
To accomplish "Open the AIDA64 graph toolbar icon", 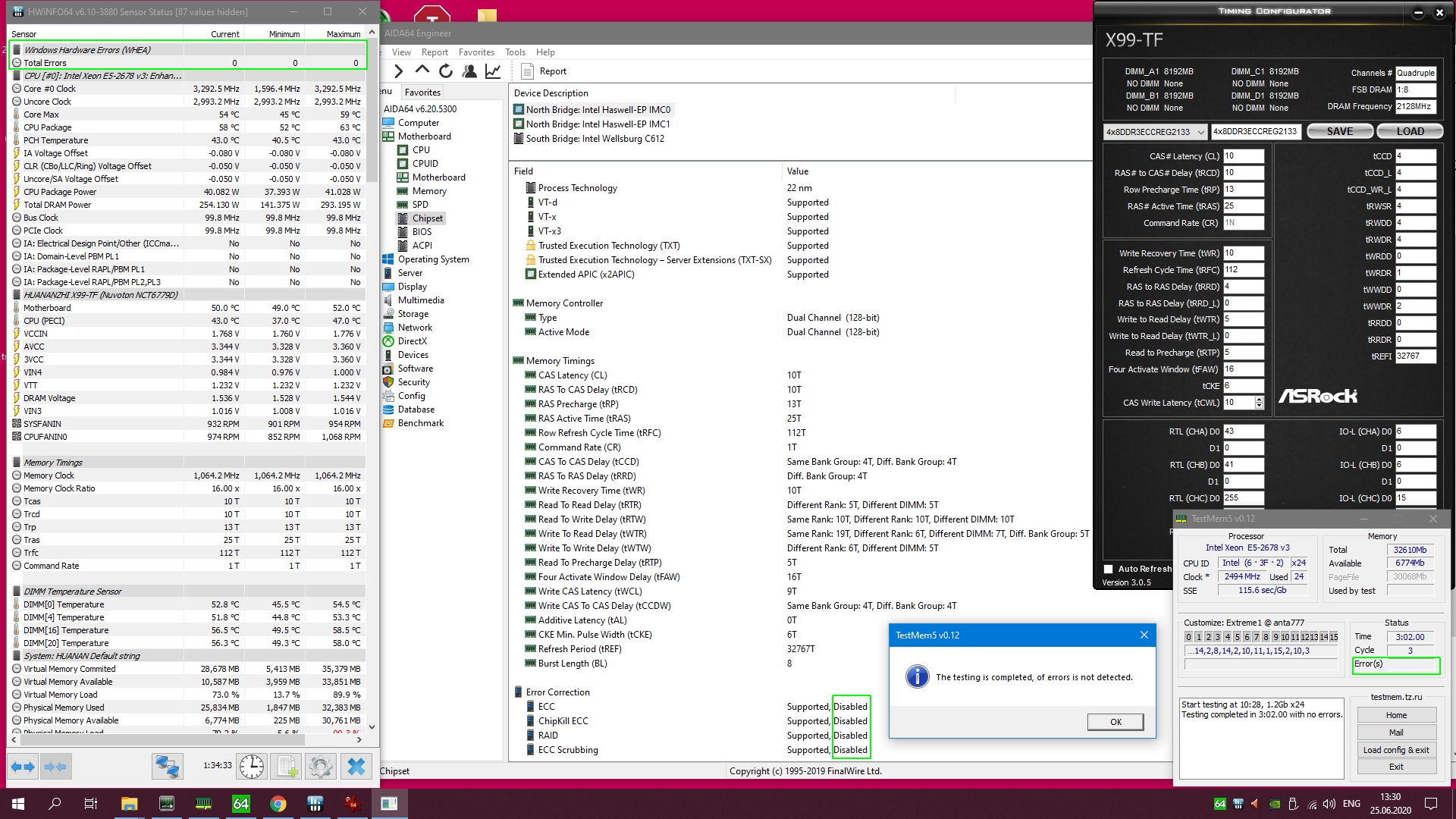I will click(493, 71).
